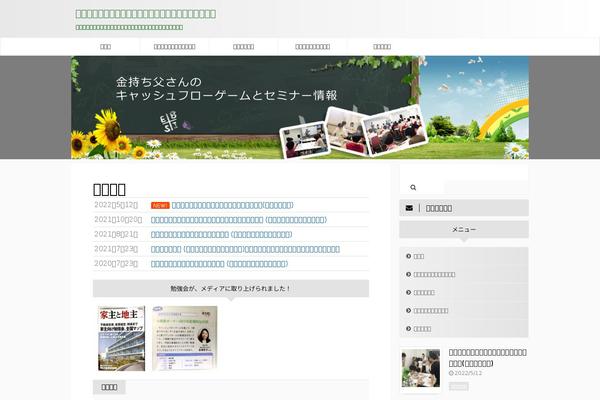Viewport: 600px width, 400px height.
Task: Click the blackboard banner image with sunflowers
Action: [300, 108]
